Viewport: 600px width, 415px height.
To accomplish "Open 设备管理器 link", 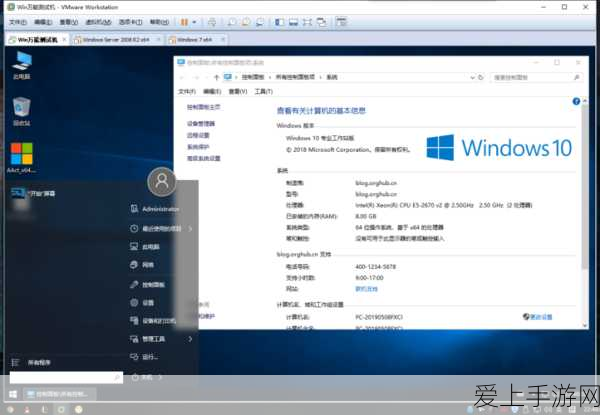I will pos(201,124).
